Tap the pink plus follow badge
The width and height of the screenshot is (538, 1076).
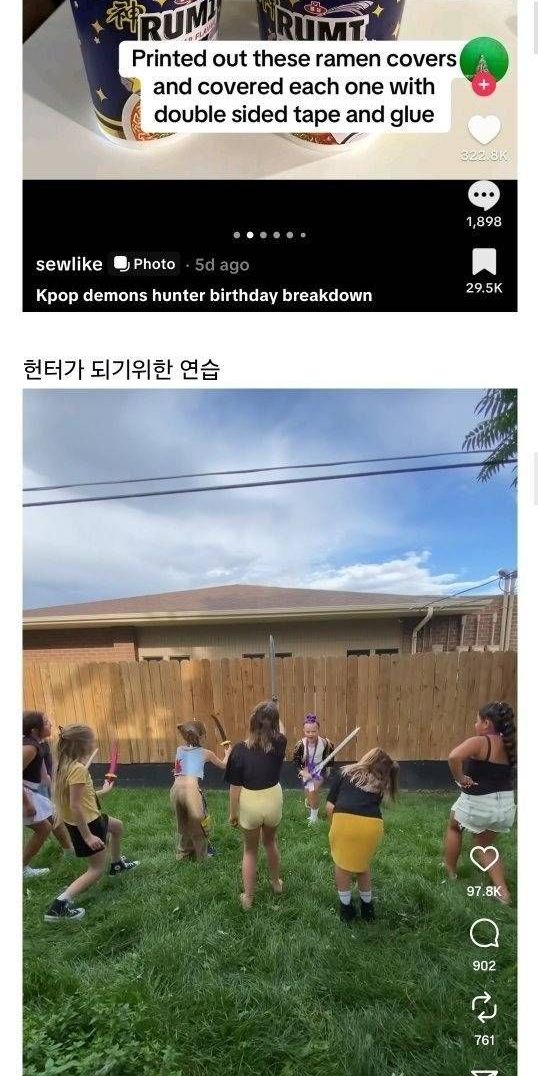point(484,84)
